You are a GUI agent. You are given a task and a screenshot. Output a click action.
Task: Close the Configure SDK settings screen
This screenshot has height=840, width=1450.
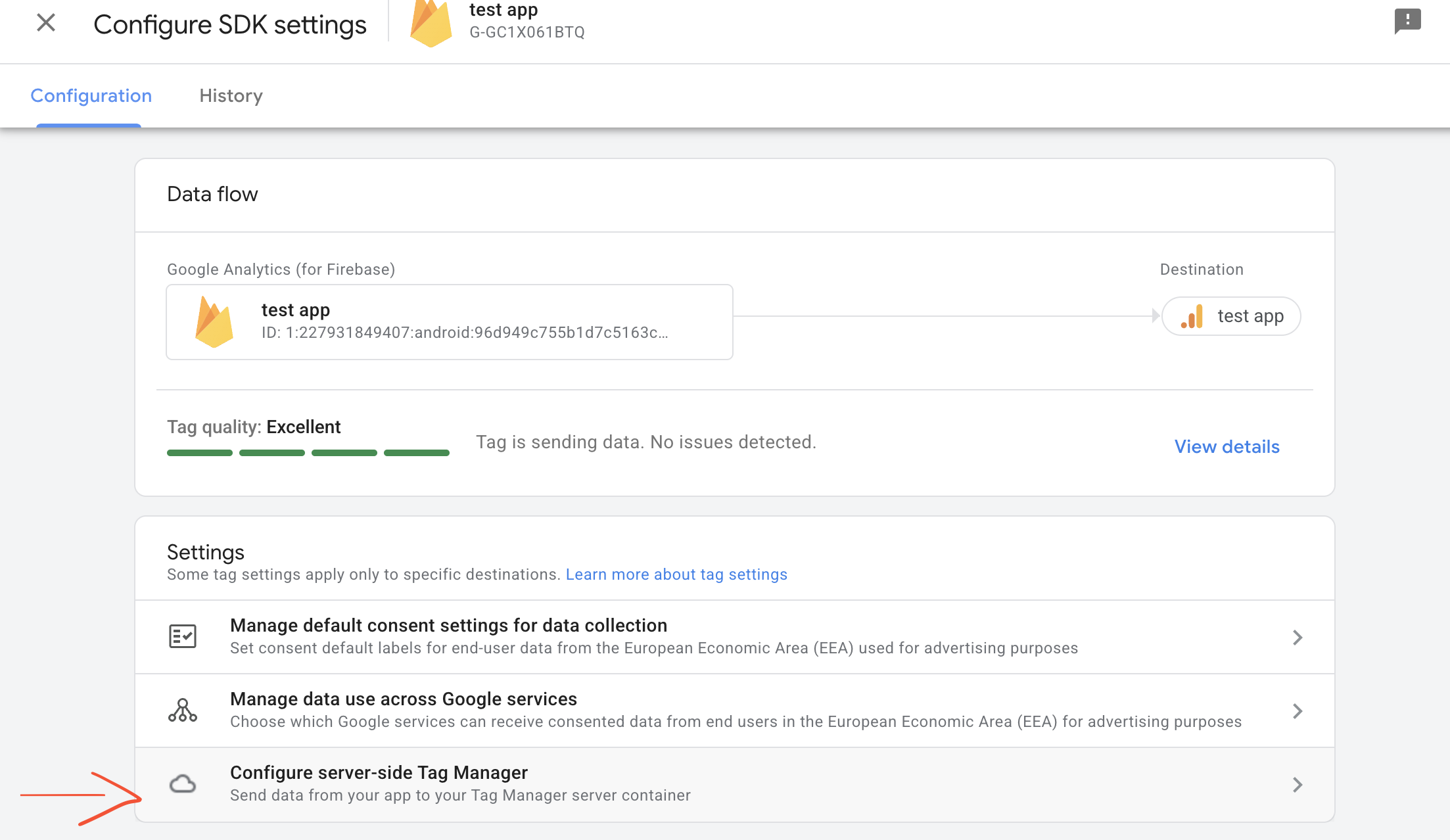point(45,22)
